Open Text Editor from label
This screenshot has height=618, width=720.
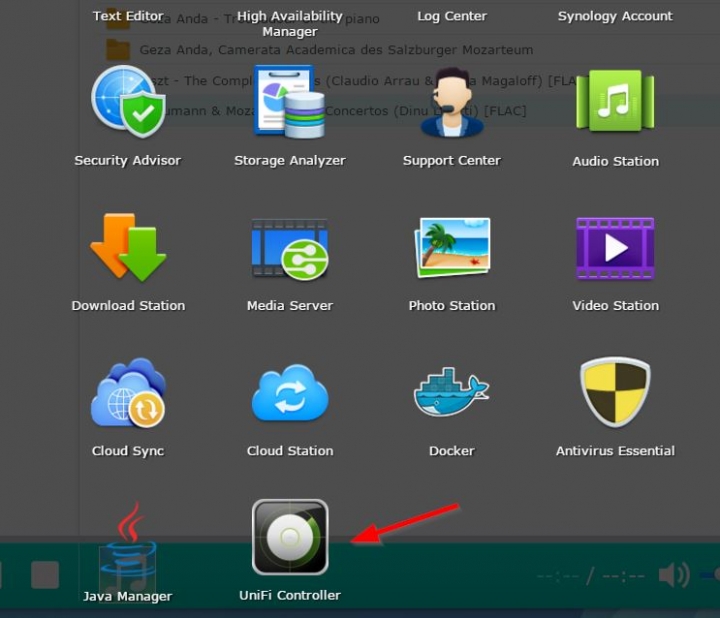(128, 16)
